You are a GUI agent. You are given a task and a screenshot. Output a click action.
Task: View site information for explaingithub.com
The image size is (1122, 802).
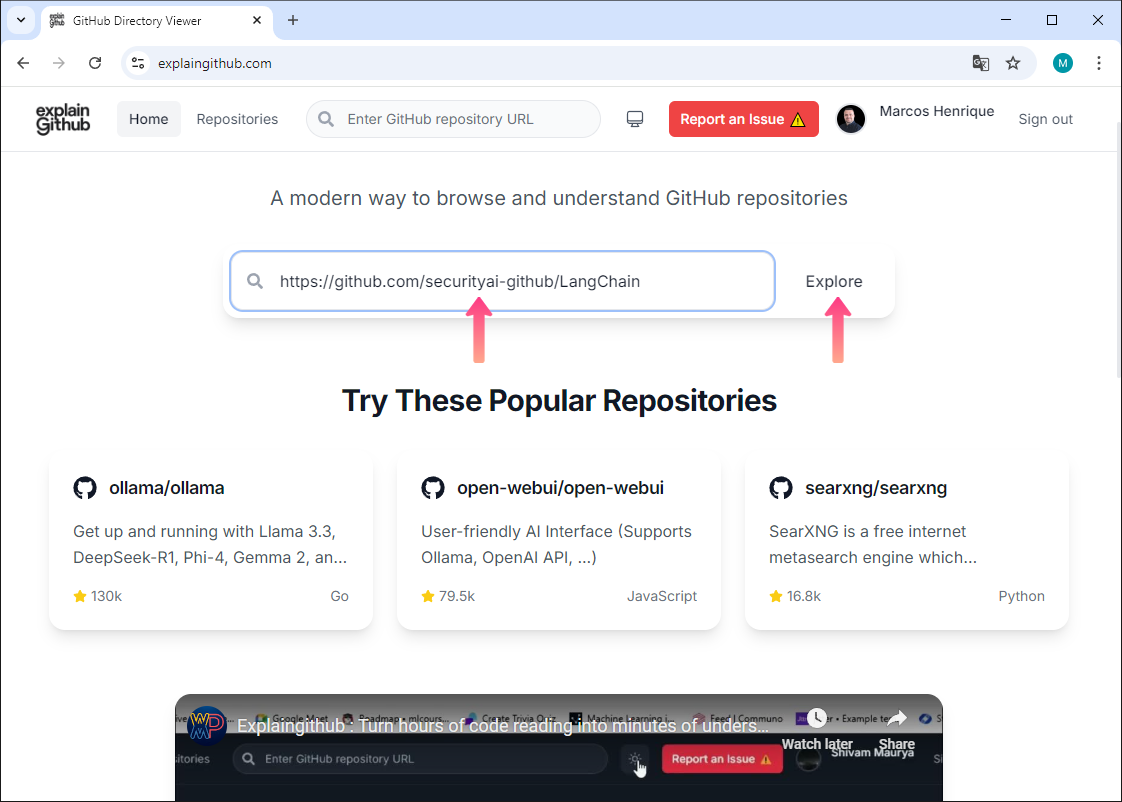[138, 63]
